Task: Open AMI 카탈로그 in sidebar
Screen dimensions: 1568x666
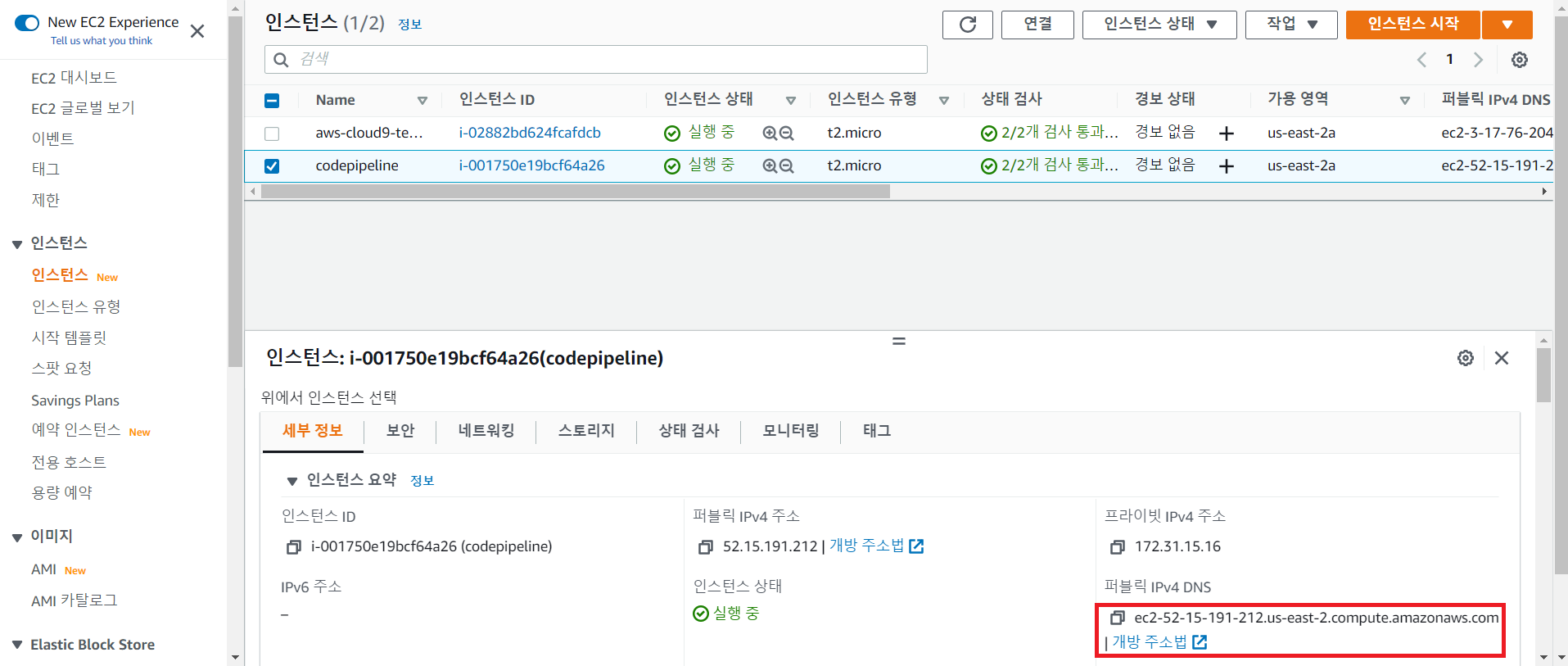Action: pos(74,600)
